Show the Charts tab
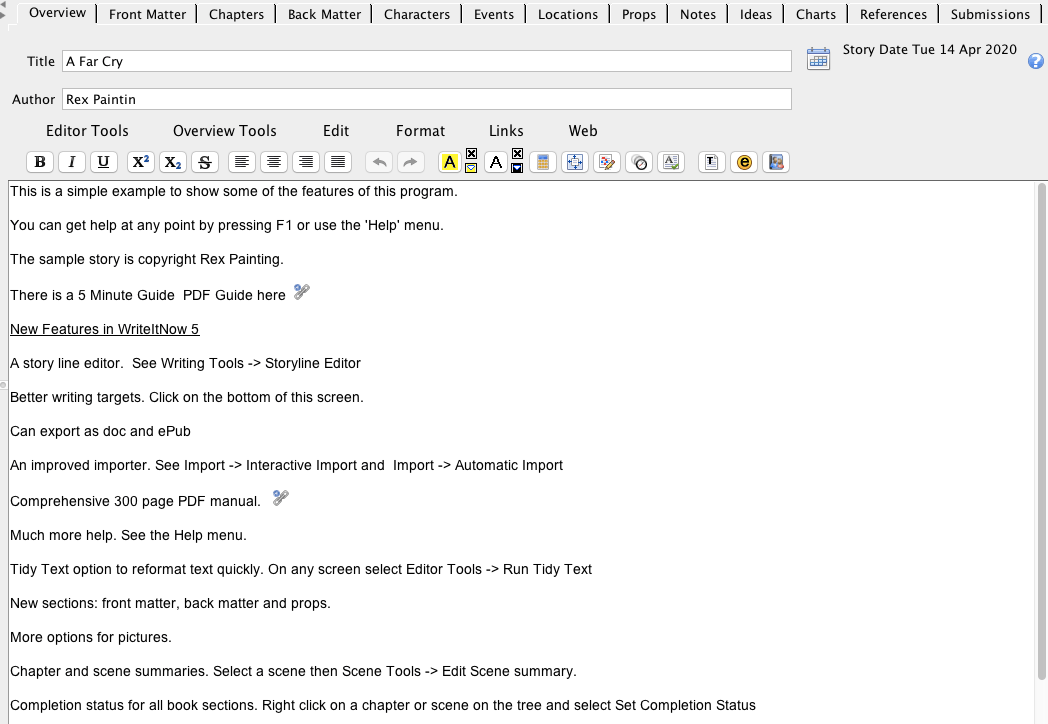 815,14
